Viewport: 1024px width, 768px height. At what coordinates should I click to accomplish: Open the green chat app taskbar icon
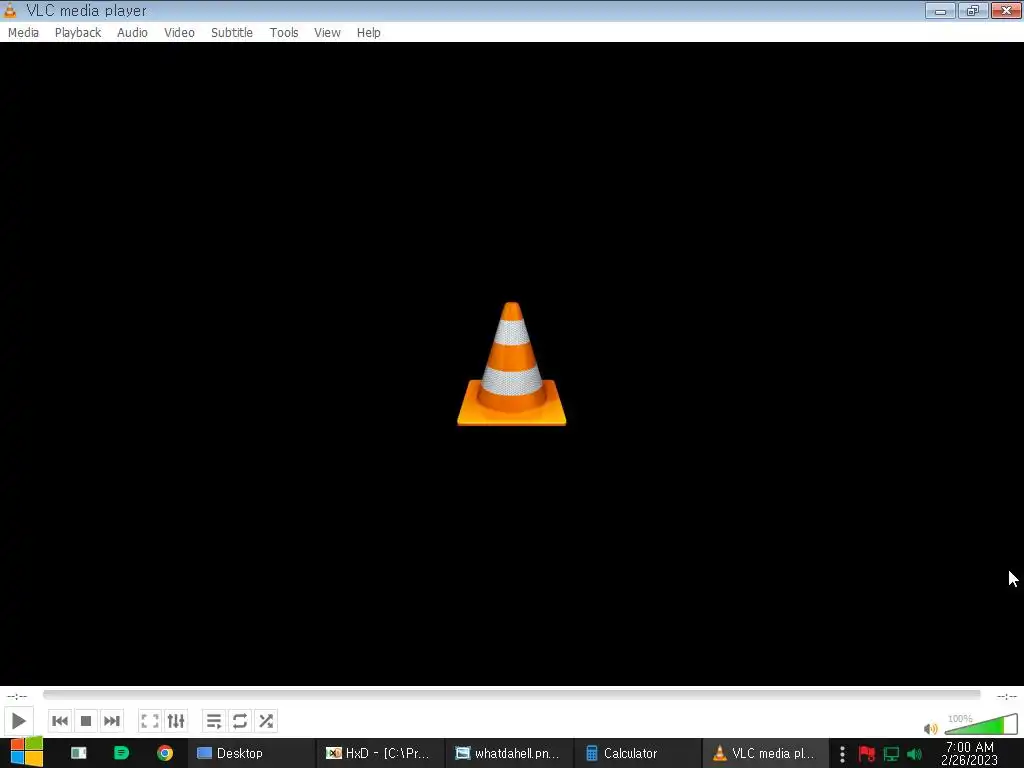[x=121, y=753]
